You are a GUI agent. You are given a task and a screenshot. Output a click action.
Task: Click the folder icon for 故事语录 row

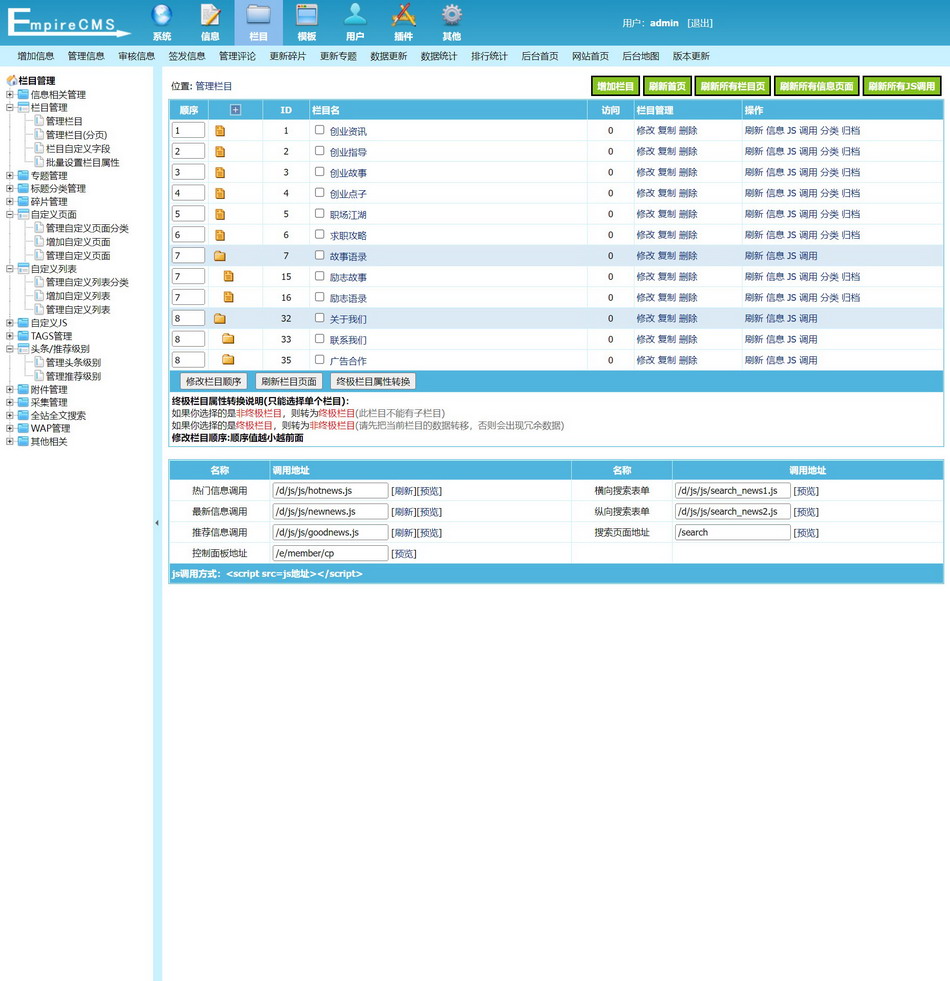point(220,256)
